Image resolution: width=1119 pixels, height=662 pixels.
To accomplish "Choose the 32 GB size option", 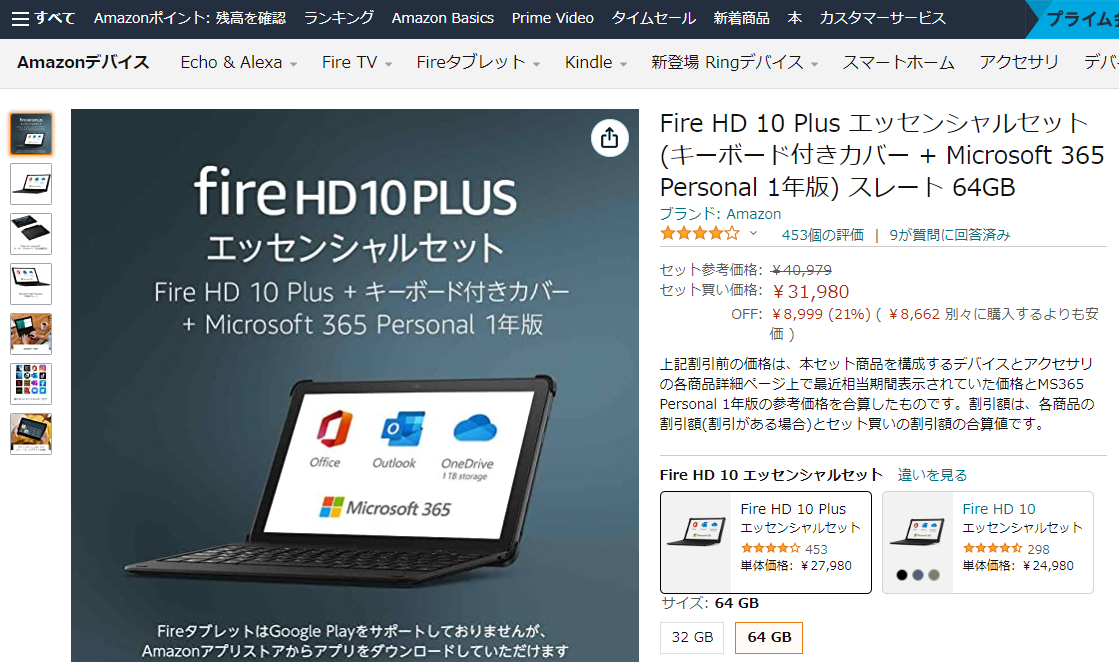I will pyautogui.click(x=692, y=637).
